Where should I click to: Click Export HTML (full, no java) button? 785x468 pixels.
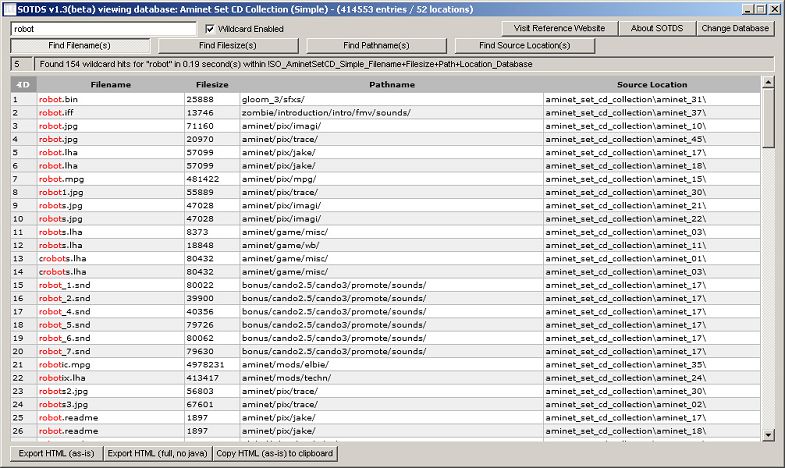click(x=157, y=454)
